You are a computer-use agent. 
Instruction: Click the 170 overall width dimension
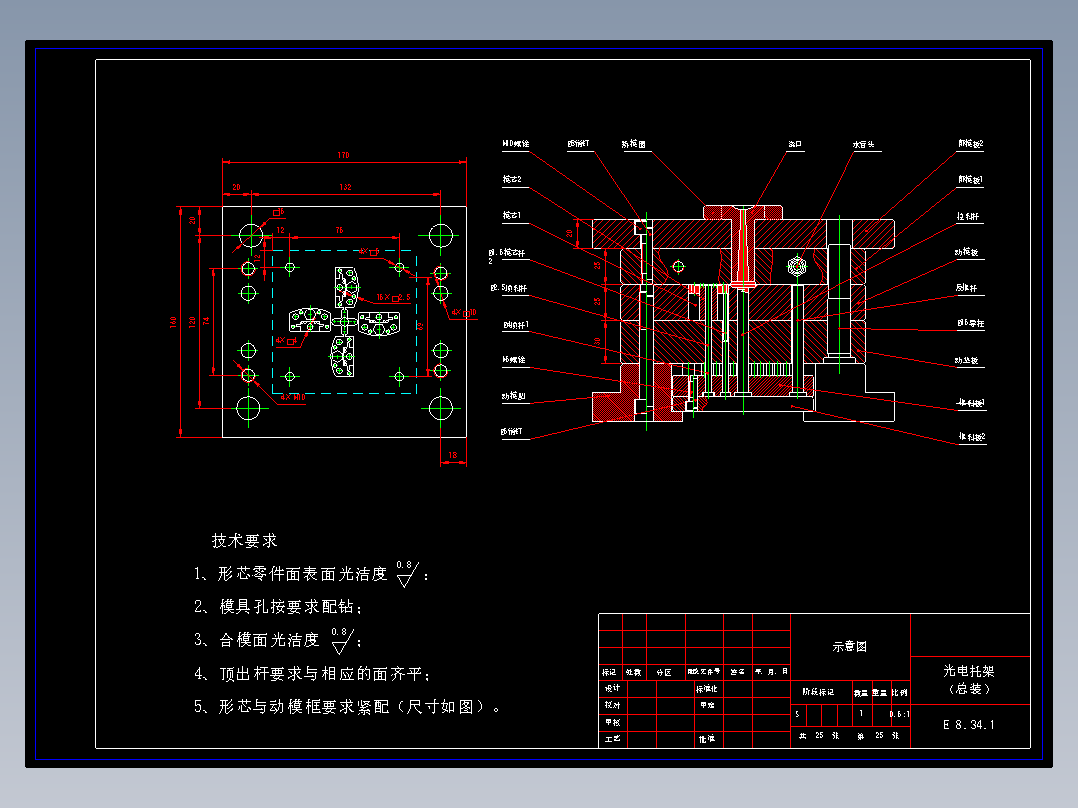pos(343,155)
